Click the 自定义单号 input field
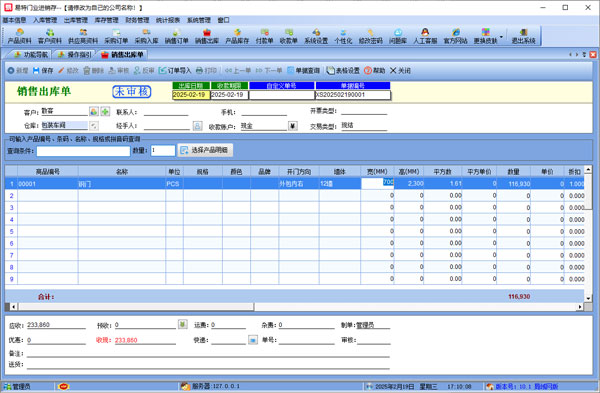600x393 pixels. pyautogui.click(x=282, y=95)
